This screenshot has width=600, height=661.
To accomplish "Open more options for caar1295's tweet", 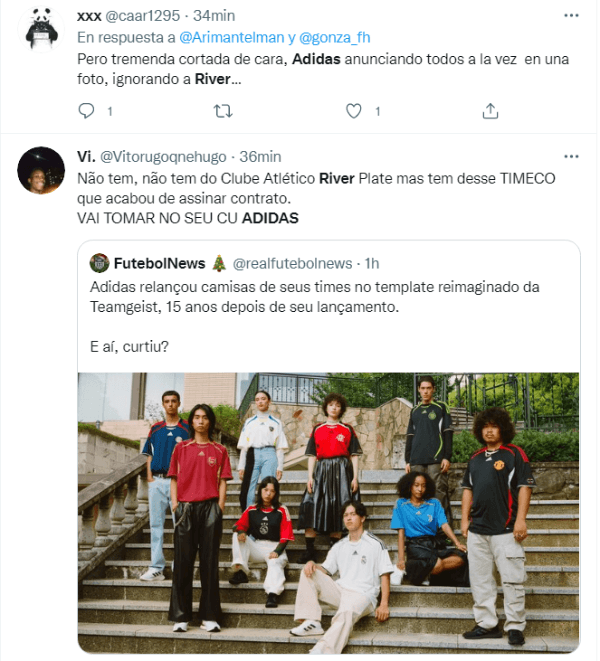I will pos(571,16).
